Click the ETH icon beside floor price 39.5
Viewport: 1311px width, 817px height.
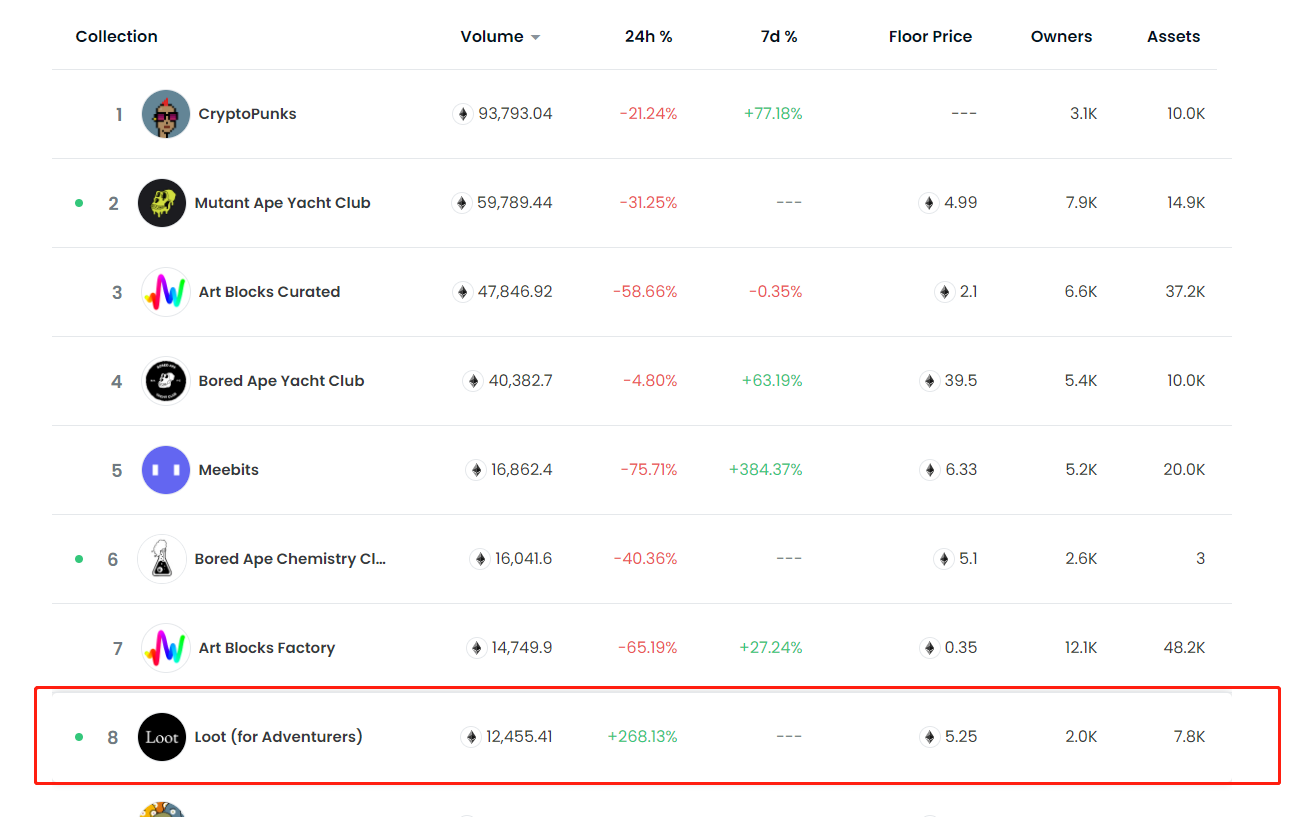(929, 381)
